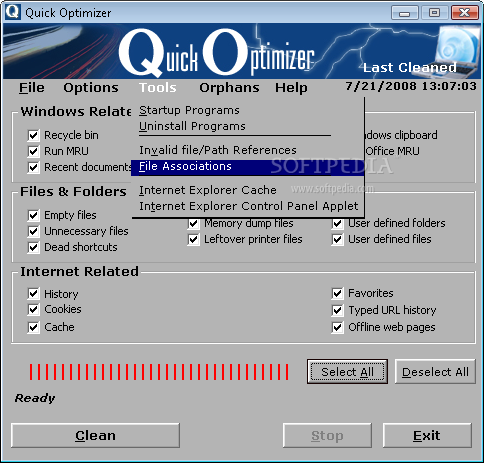Toggle the Cookies checkbox
Image resolution: width=484 pixels, height=463 pixels.
click(x=33, y=309)
